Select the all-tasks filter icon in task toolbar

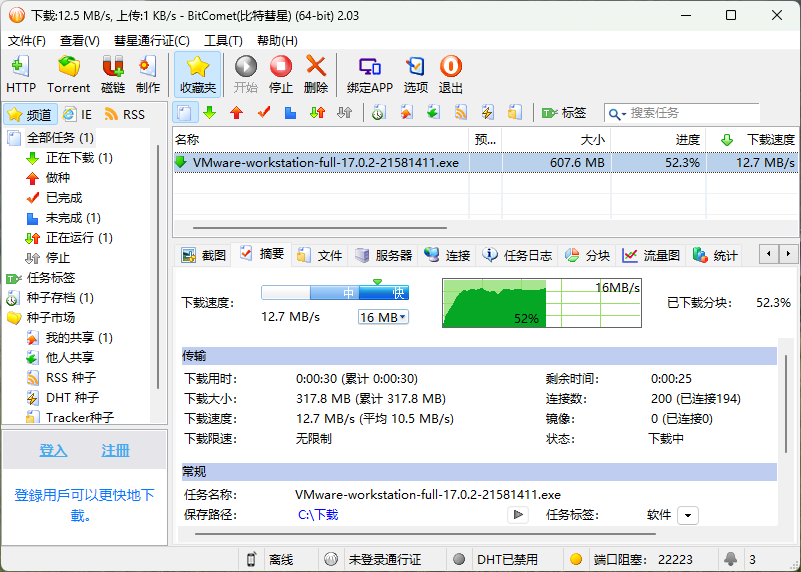pos(185,113)
